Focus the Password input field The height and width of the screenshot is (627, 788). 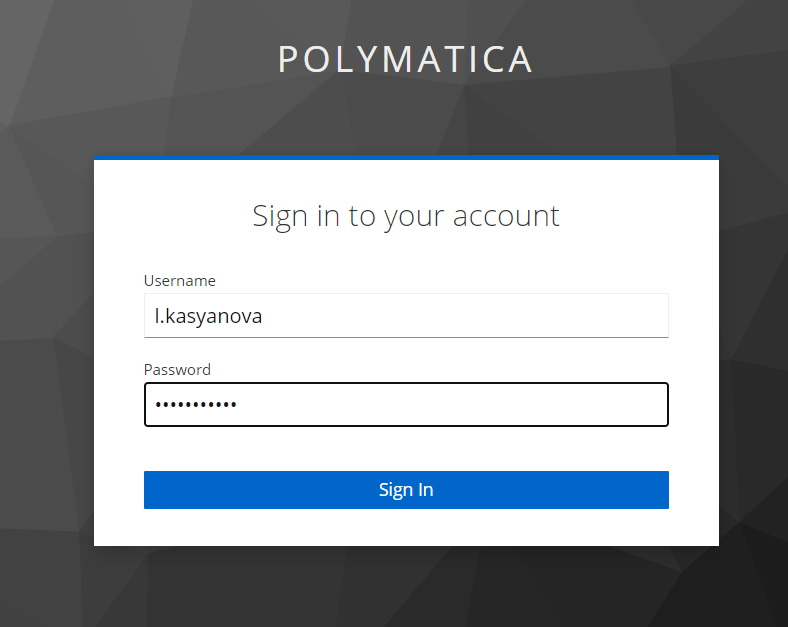[x=406, y=405]
